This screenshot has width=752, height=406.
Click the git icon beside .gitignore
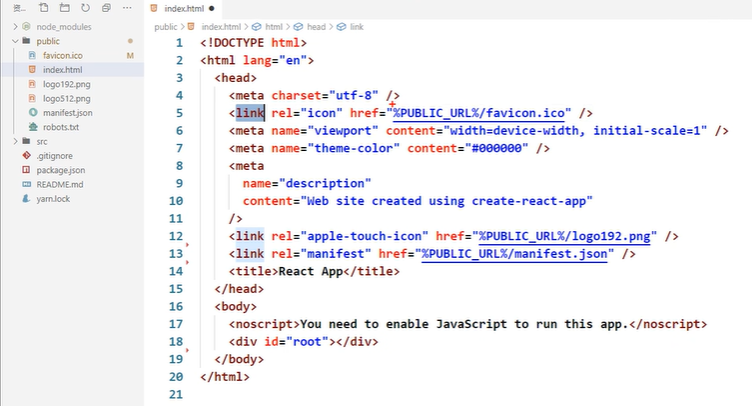point(26,155)
